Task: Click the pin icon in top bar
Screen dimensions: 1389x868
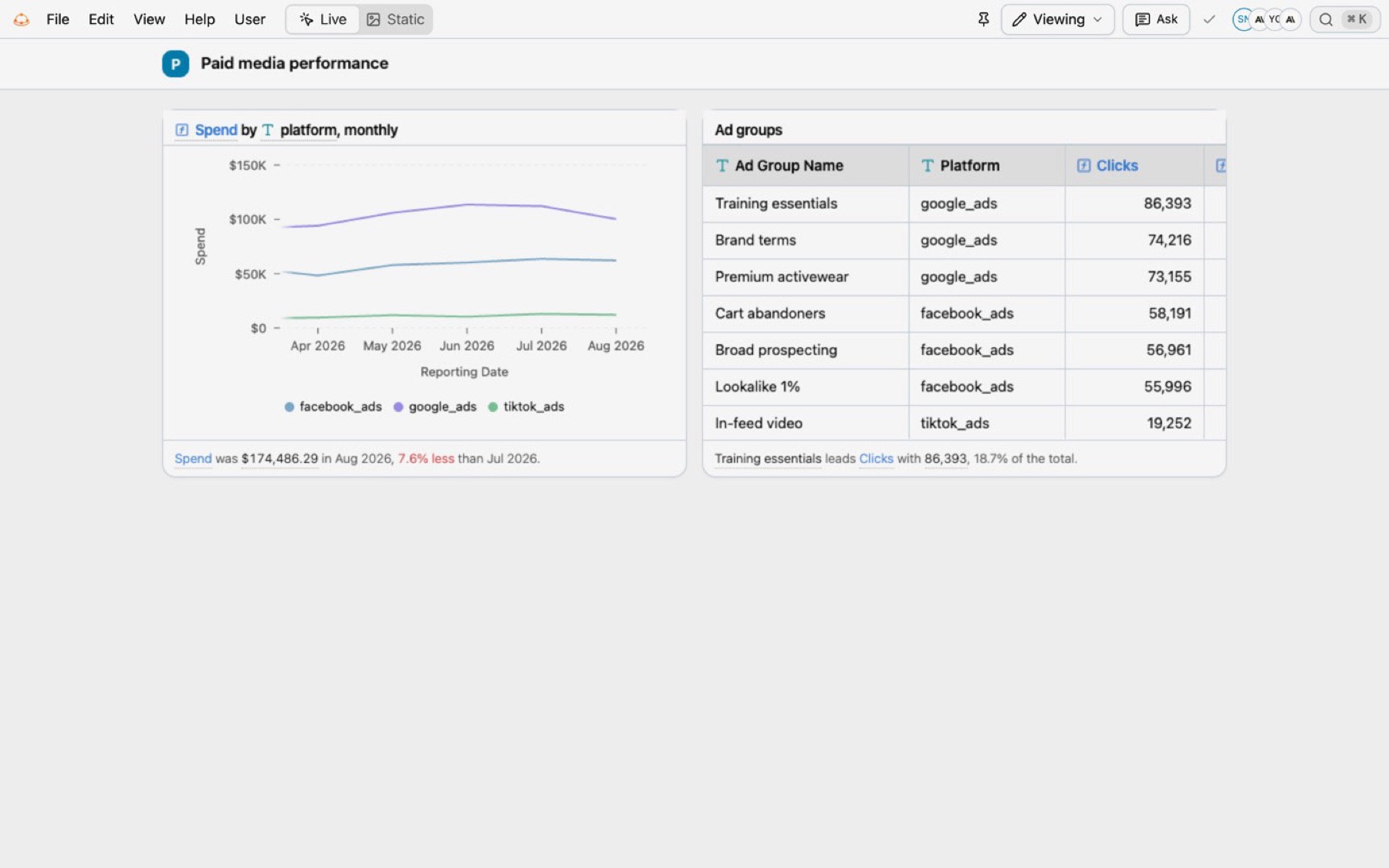Action: (983, 19)
